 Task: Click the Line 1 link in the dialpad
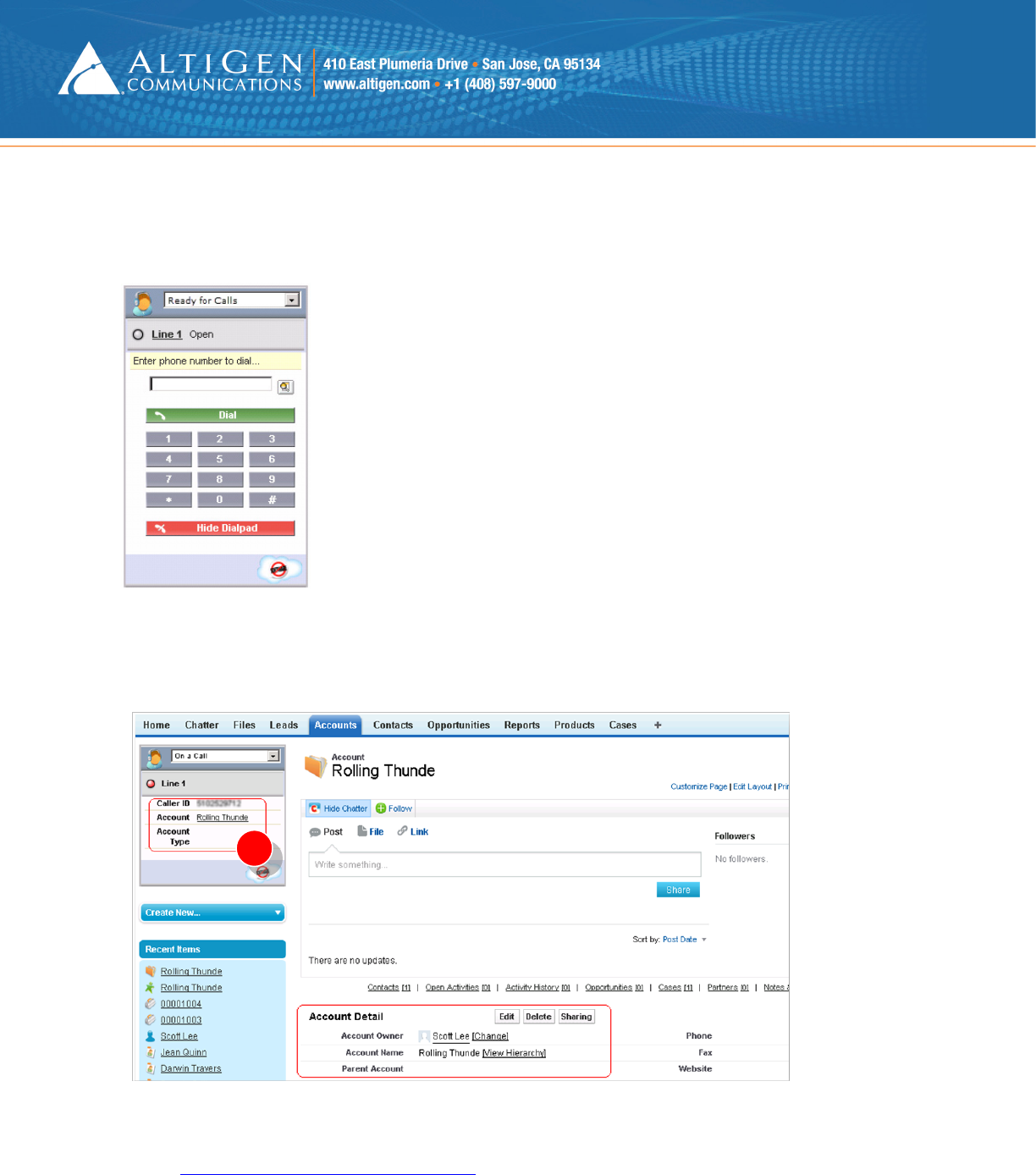(x=167, y=334)
